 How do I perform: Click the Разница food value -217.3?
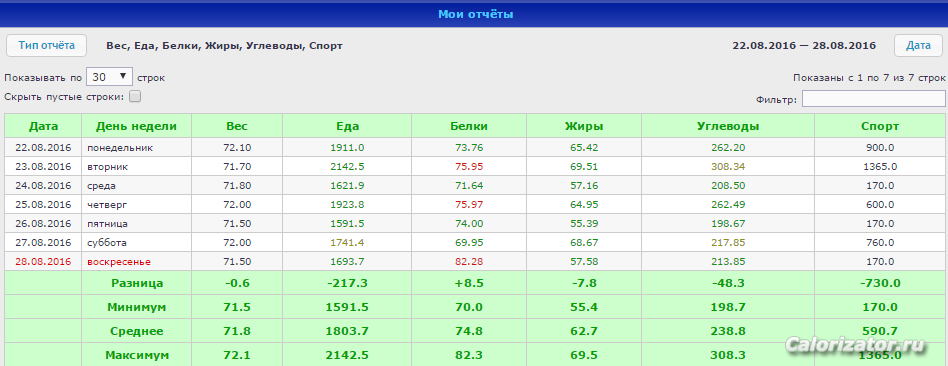point(348,283)
